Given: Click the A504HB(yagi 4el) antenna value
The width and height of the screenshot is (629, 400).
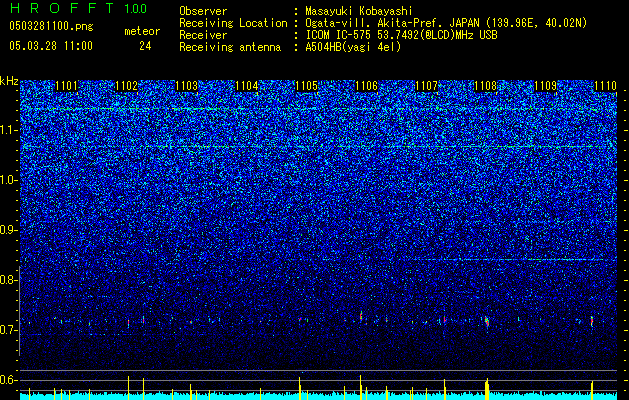Looking at the screenshot, I should [353, 47].
